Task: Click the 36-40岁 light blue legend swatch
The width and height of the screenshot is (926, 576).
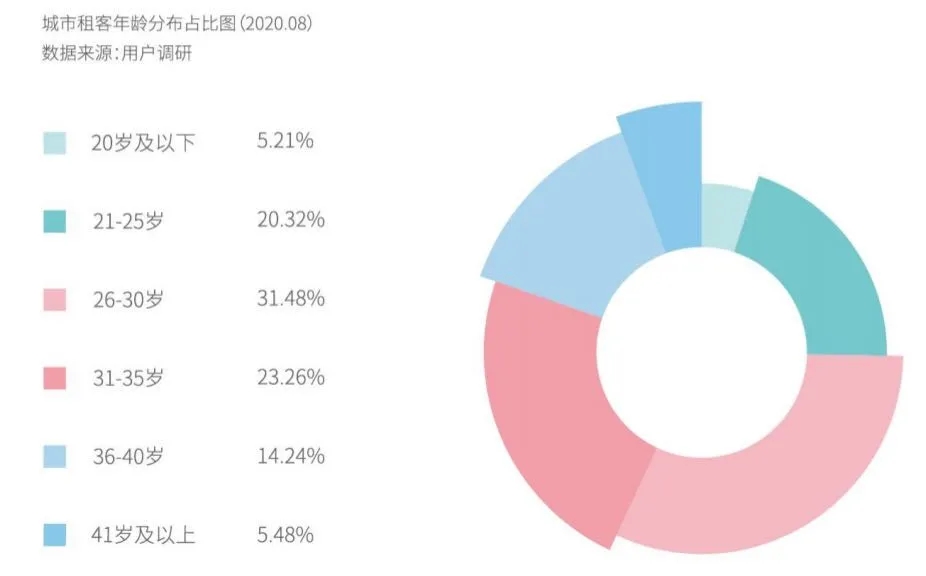Action: [x=54, y=457]
